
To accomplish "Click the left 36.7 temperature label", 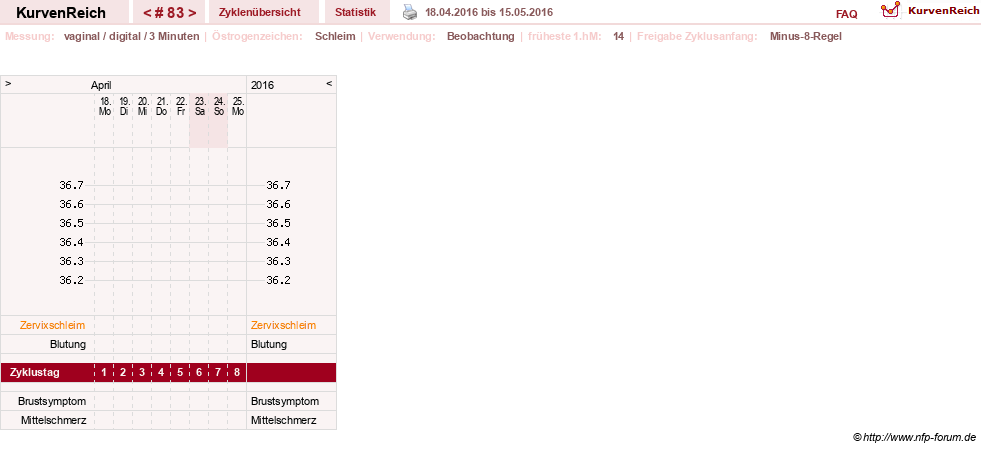I will (71, 185).
